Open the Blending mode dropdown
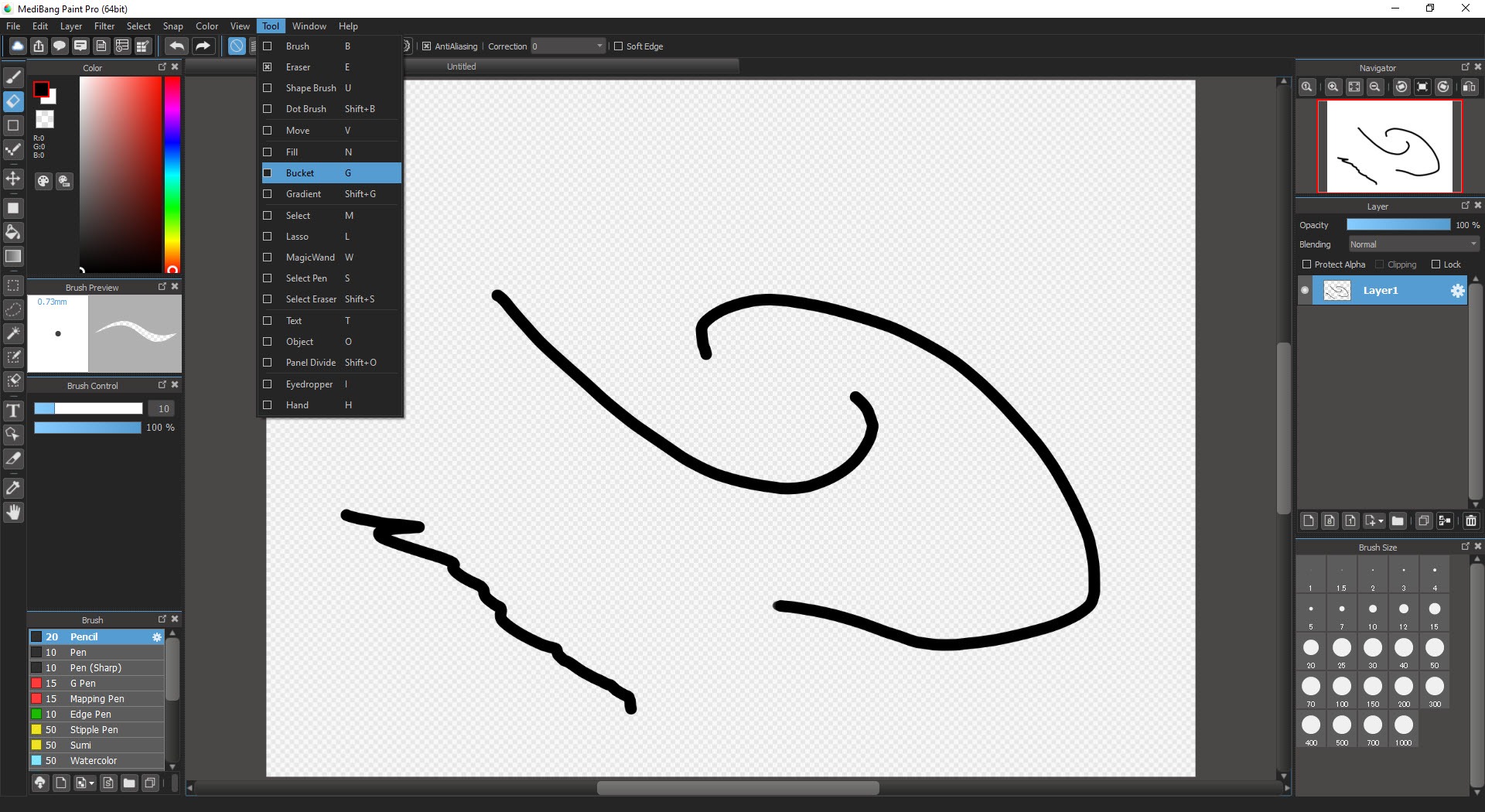The height and width of the screenshot is (812, 1485). pyautogui.click(x=1413, y=244)
